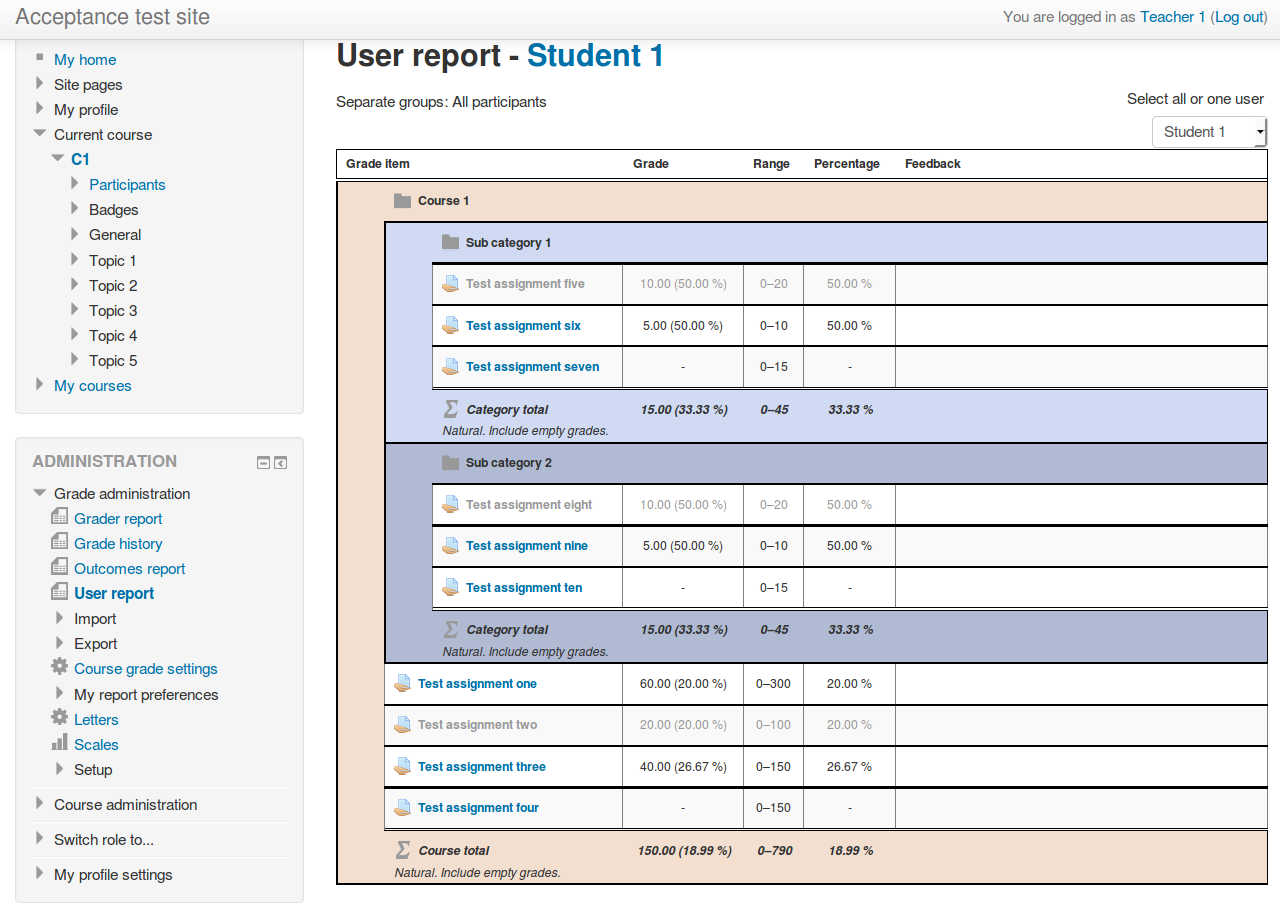Click assignment icon beside Test assignment three
Viewport: 1280px width, 909px height.
(403, 767)
